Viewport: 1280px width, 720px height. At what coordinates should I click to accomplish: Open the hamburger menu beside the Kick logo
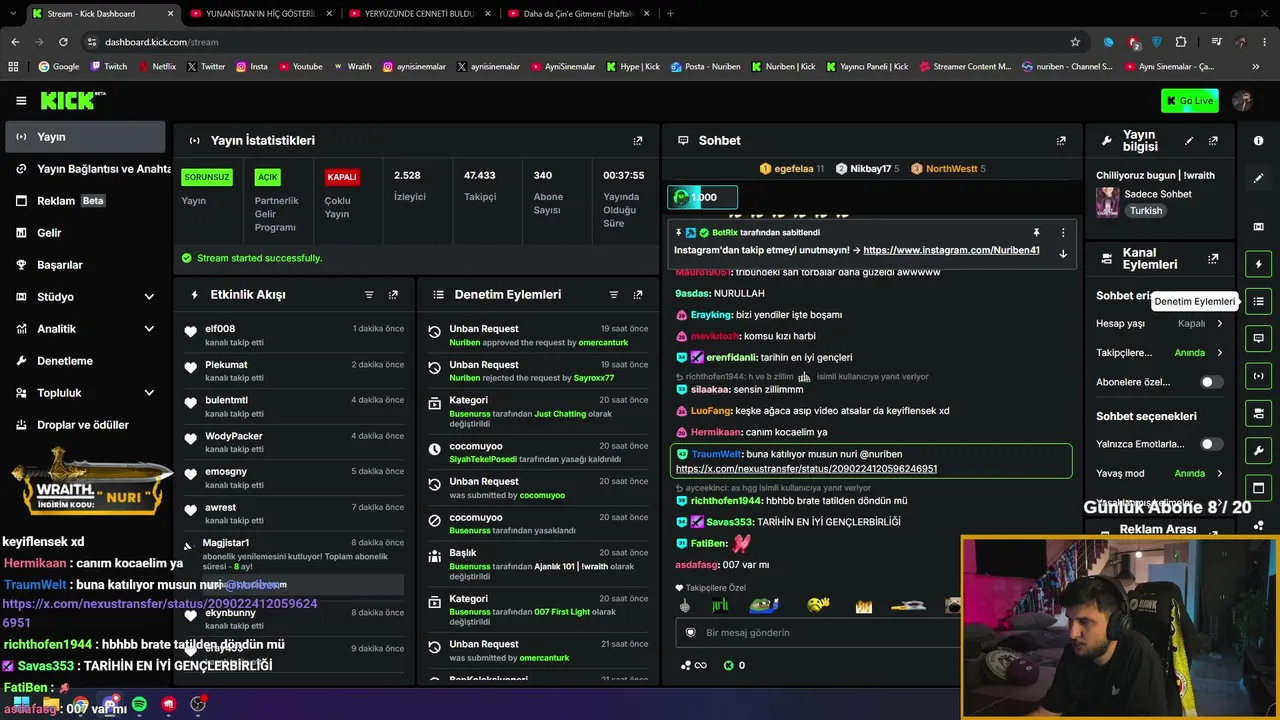coord(21,100)
